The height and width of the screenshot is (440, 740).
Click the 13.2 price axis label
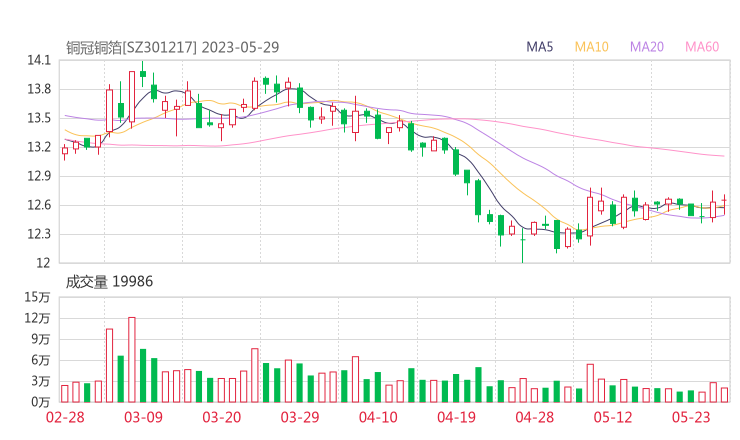pyautogui.click(x=39, y=147)
